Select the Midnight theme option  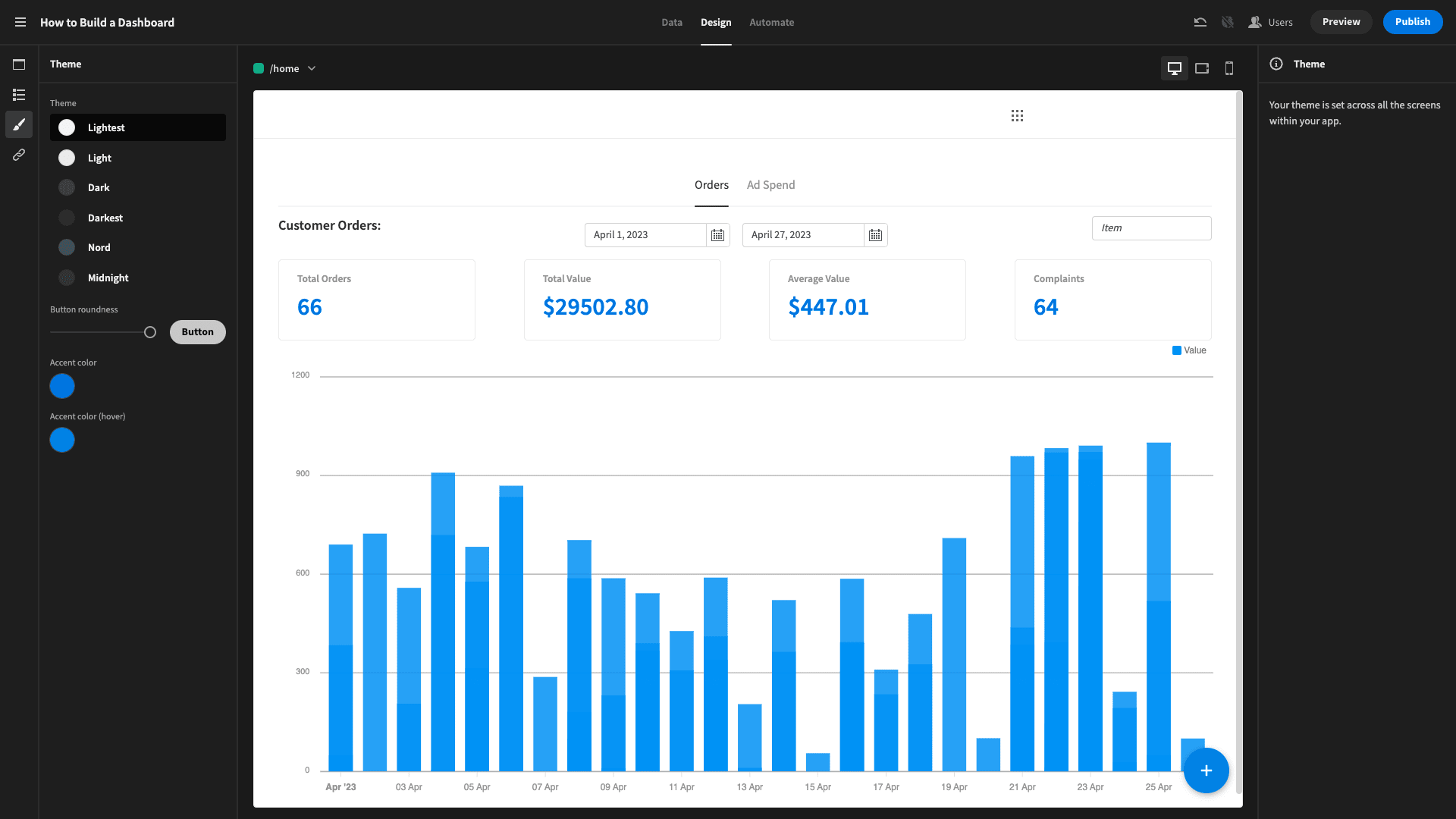point(108,277)
